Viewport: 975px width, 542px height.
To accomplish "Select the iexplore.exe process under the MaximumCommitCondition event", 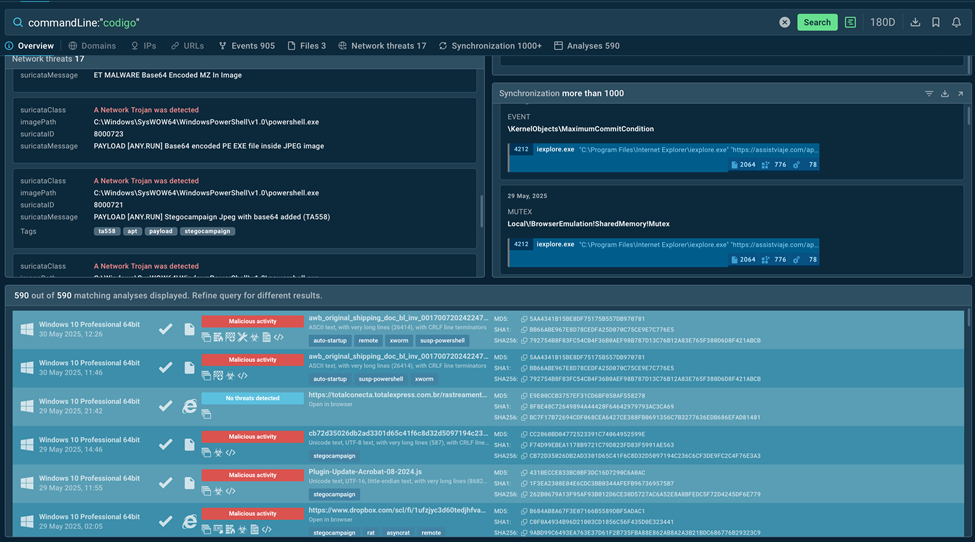I will [x=663, y=157].
